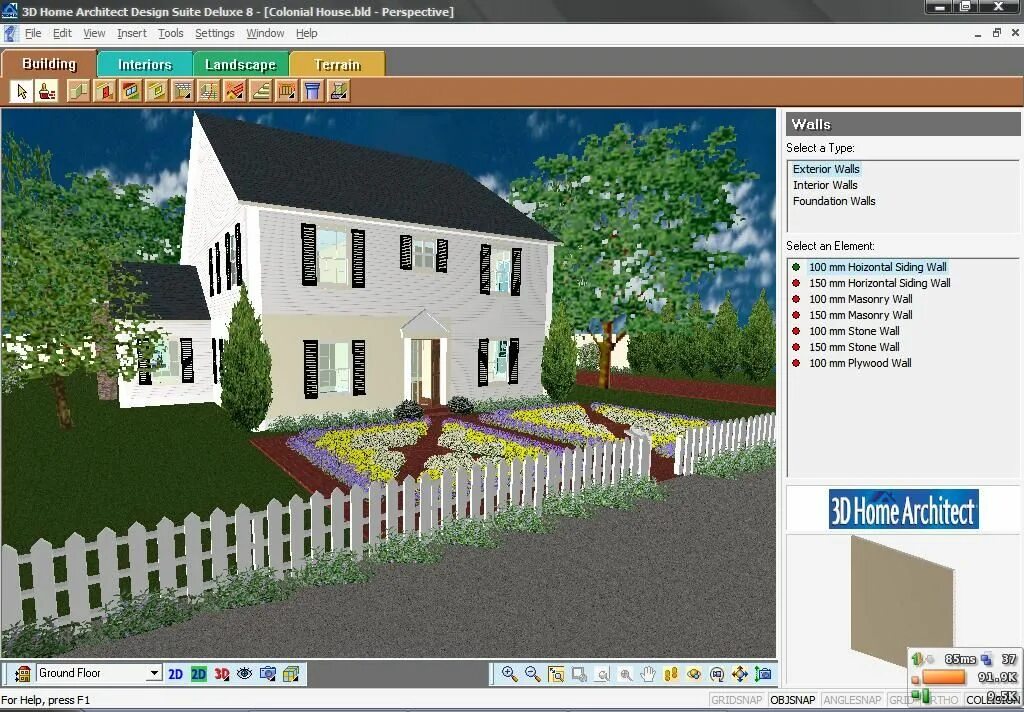Click the four-arrow navigation icon
Image resolution: width=1024 pixels, height=712 pixels.
coord(740,673)
